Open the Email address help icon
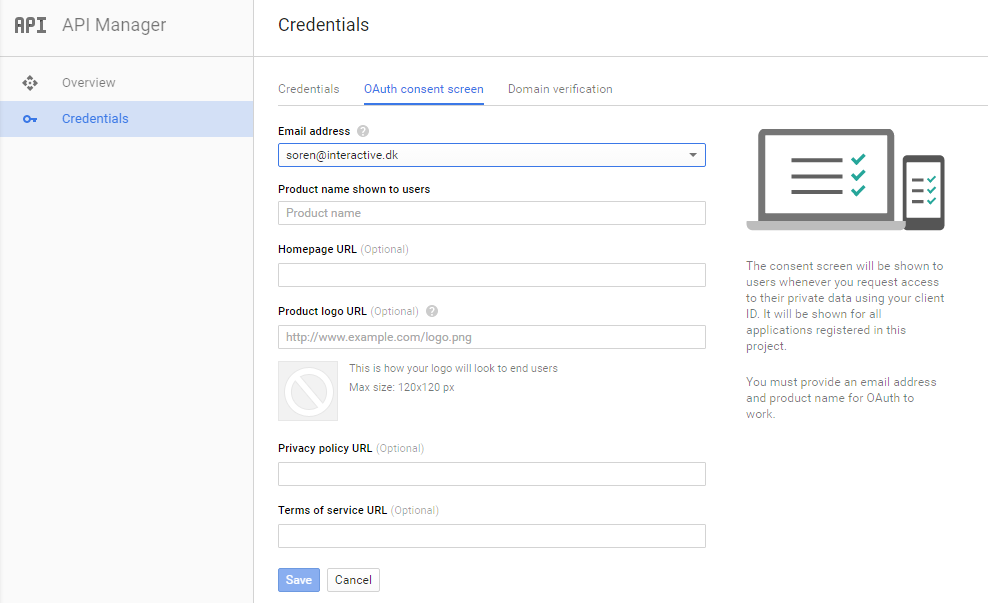This screenshot has width=988, height=603. click(363, 131)
